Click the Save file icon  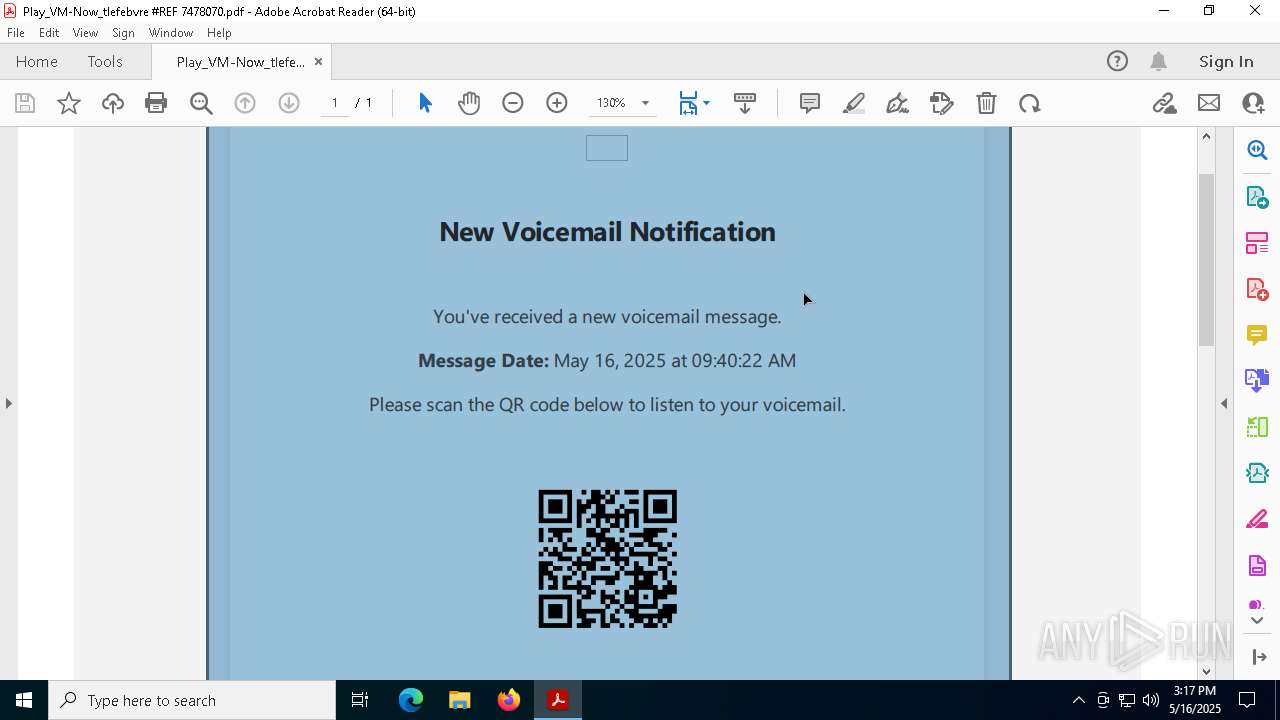(x=25, y=103)
